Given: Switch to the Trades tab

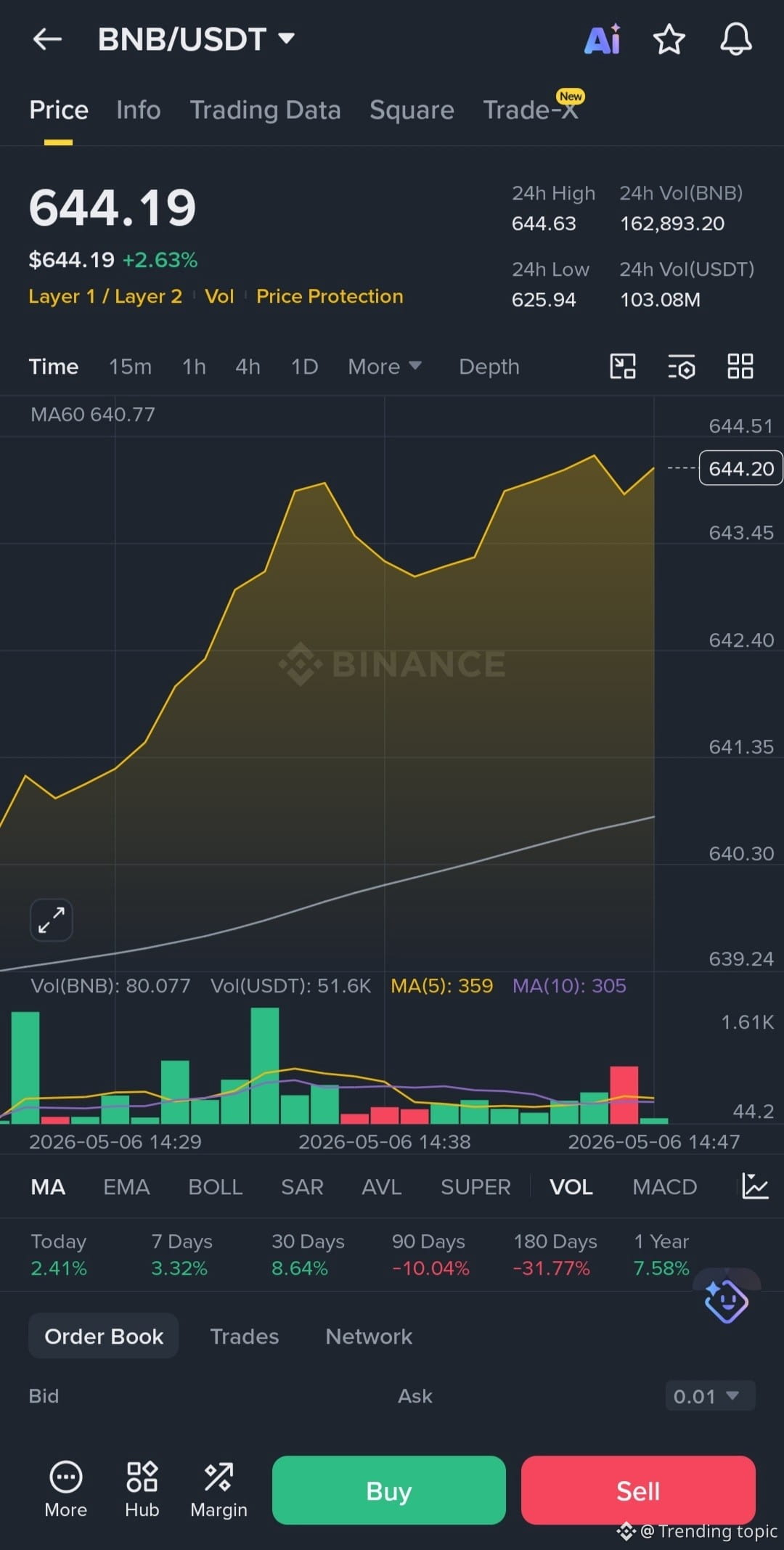Looking at the screenshot, I should click(x=244, y=1336).
